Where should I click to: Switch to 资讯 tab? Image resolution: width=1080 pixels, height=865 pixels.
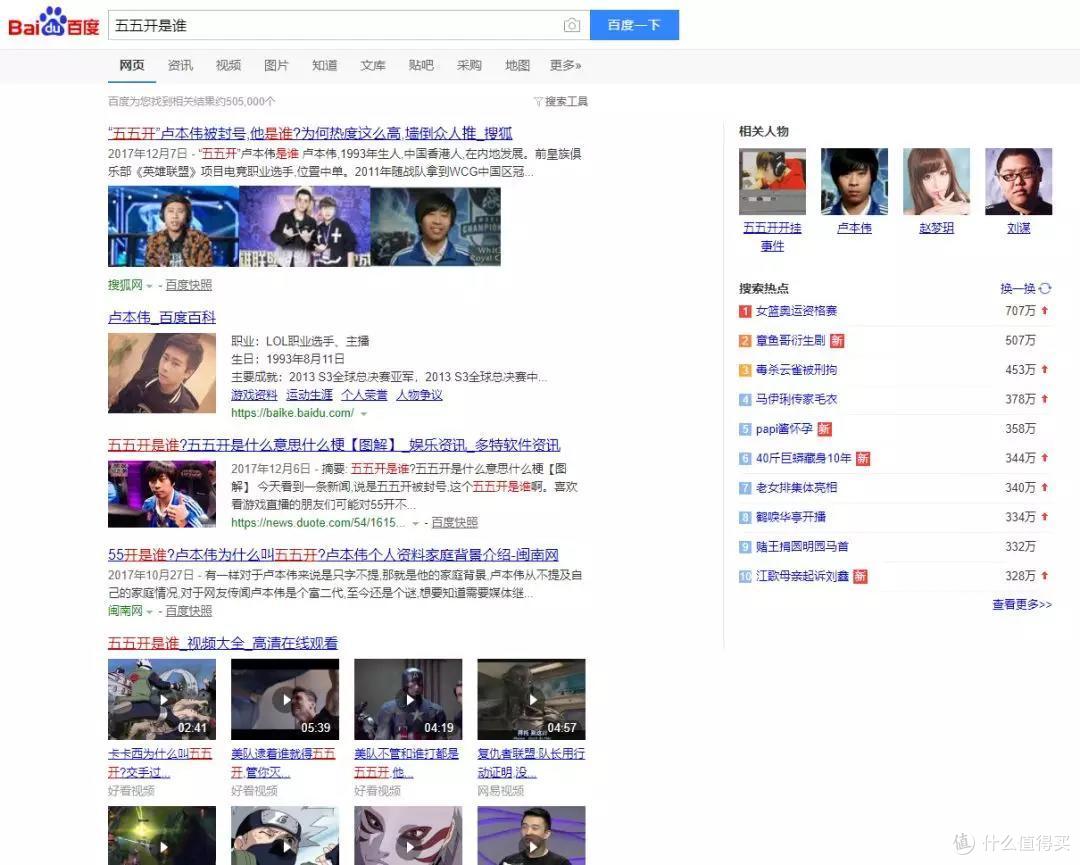point(180,65)
